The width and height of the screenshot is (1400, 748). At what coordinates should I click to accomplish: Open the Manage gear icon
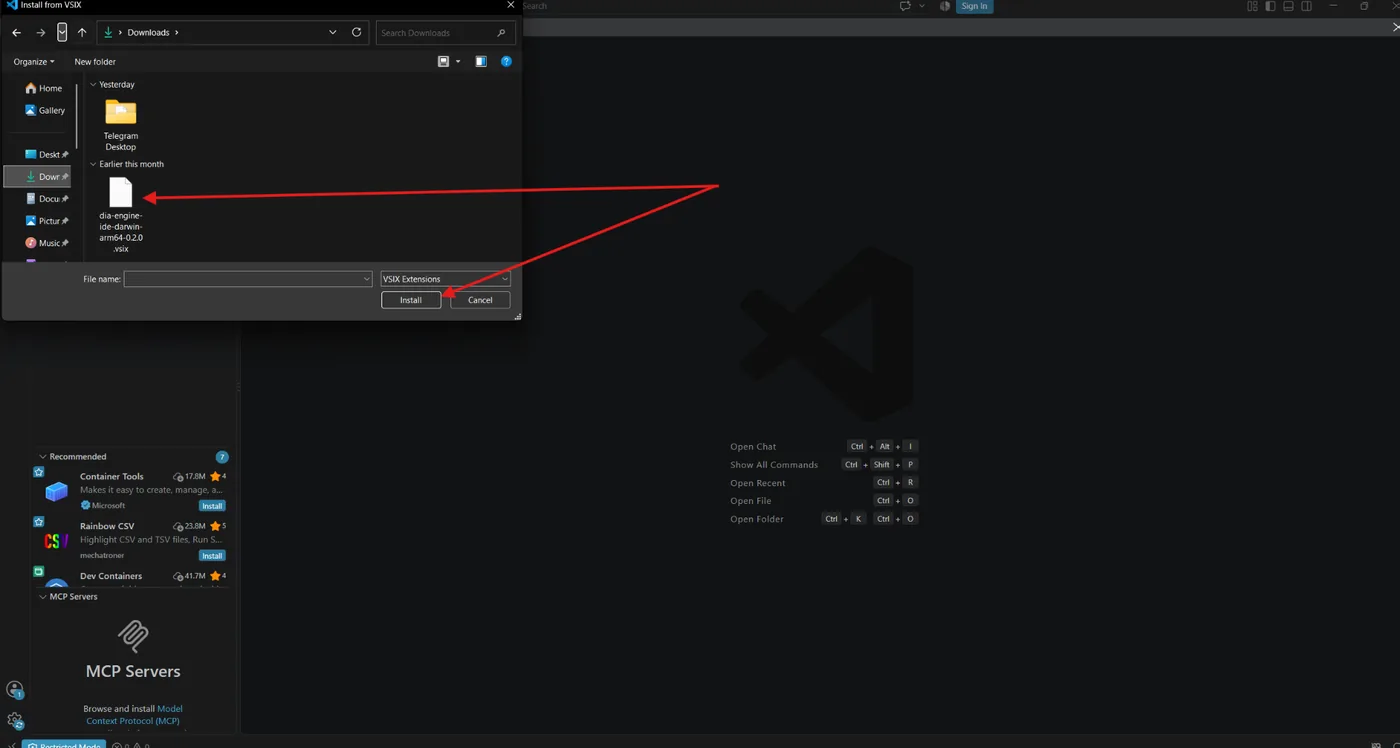pos(15,720)
